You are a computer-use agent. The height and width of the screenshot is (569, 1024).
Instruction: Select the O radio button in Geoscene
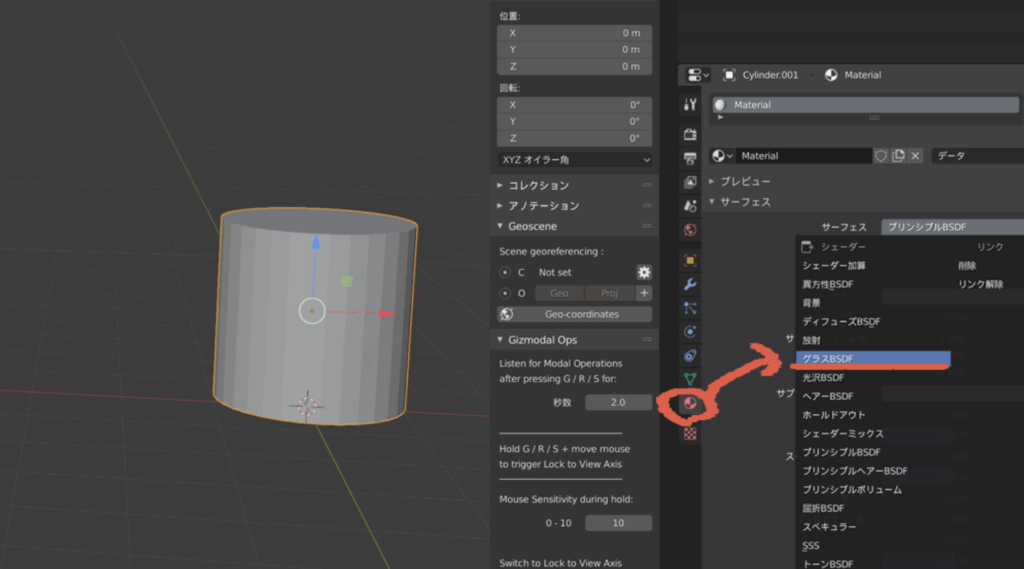pos(505,293)
